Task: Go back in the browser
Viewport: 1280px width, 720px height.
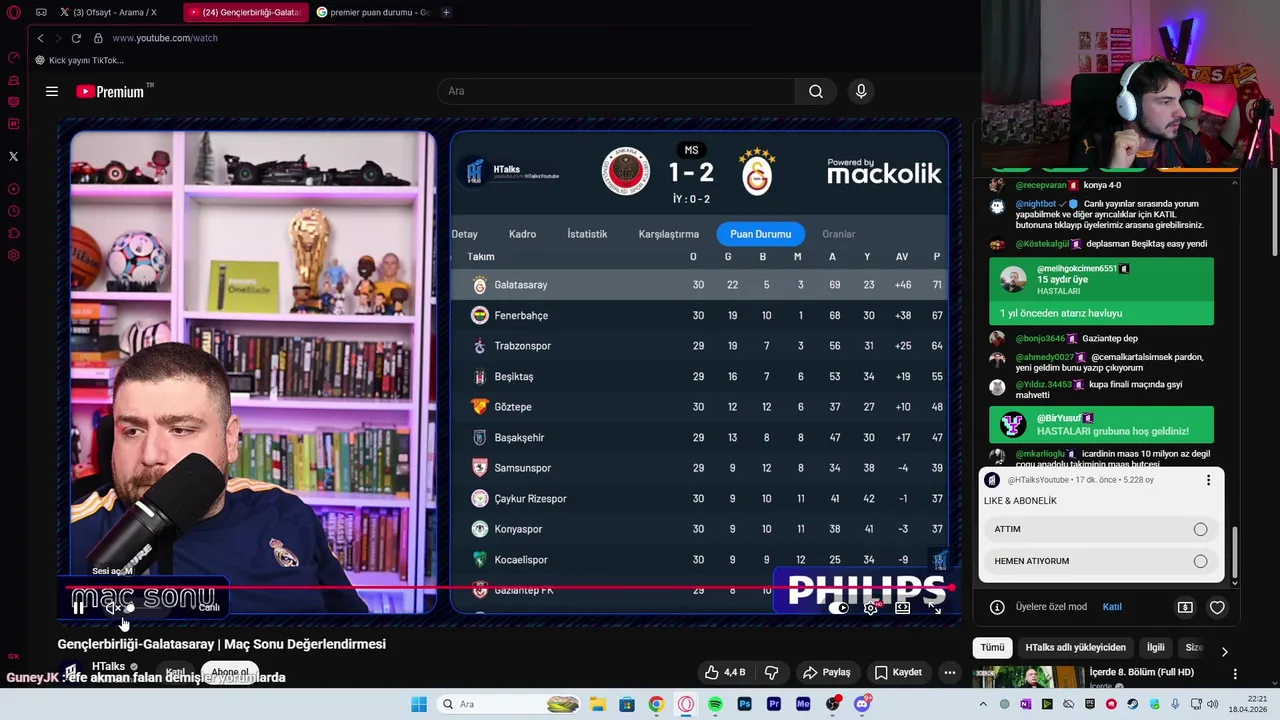Action: point(41,38)
